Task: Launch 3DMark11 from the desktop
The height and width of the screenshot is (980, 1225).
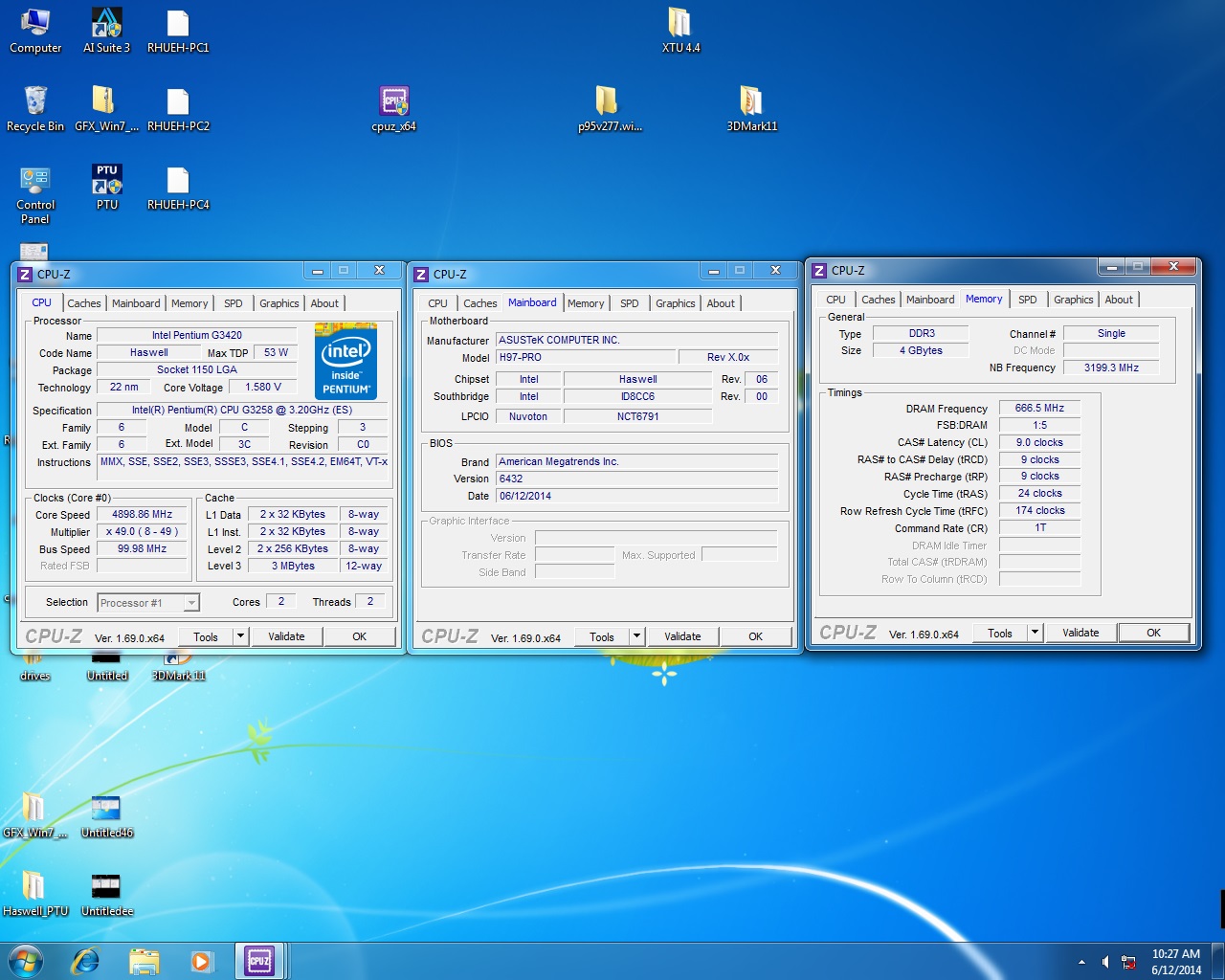Action: pos(751,100)
